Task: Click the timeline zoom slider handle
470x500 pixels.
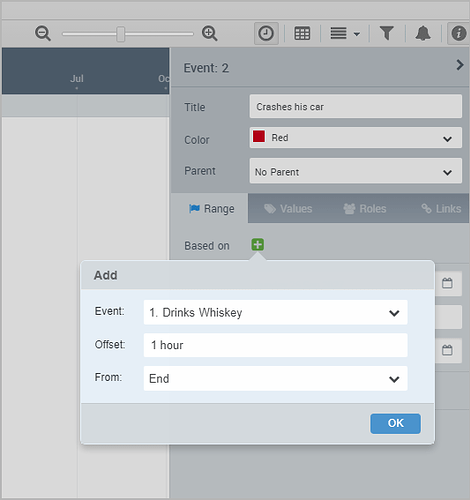Action: coord(121,34)
